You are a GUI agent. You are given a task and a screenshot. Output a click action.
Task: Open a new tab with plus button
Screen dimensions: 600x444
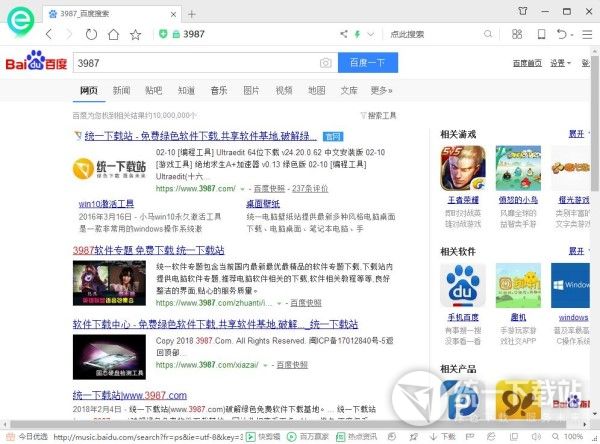coord(192,15)
